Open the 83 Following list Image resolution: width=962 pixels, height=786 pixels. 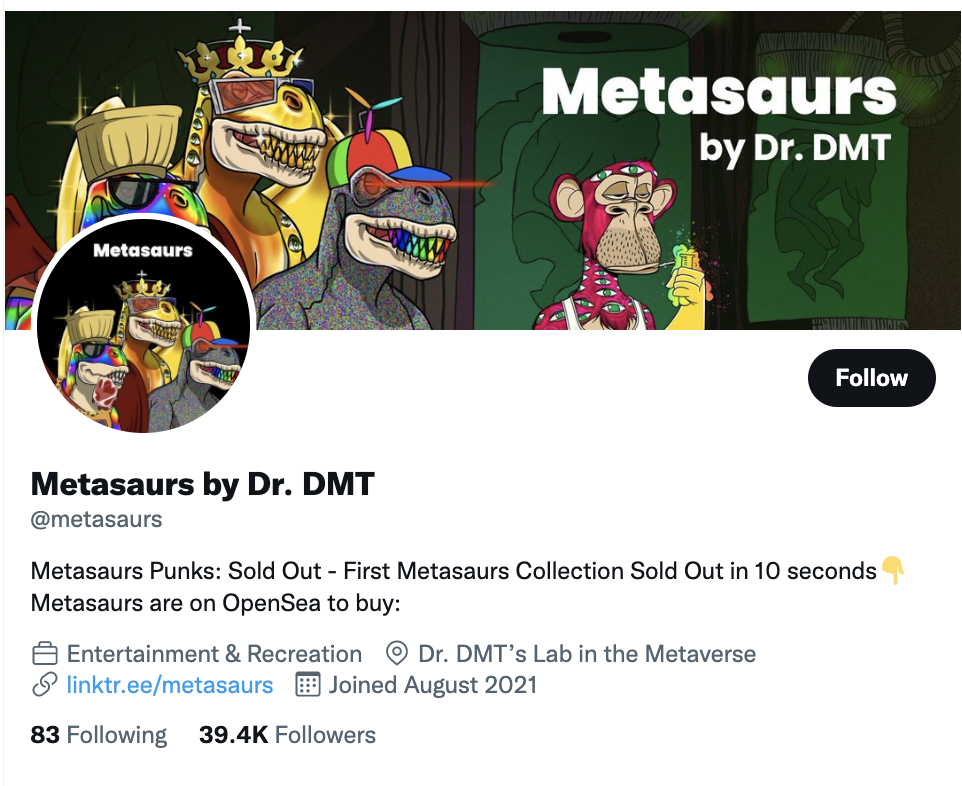[x=99, y=735]
